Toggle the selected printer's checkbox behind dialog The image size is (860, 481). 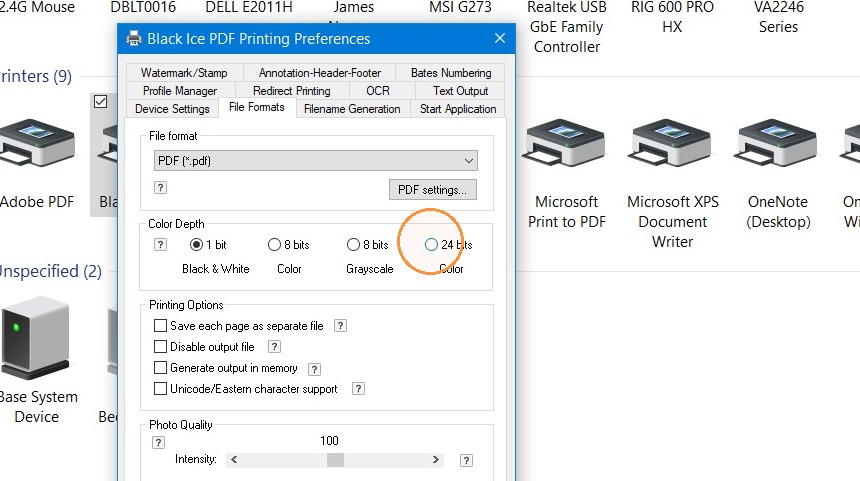point(100,101)
